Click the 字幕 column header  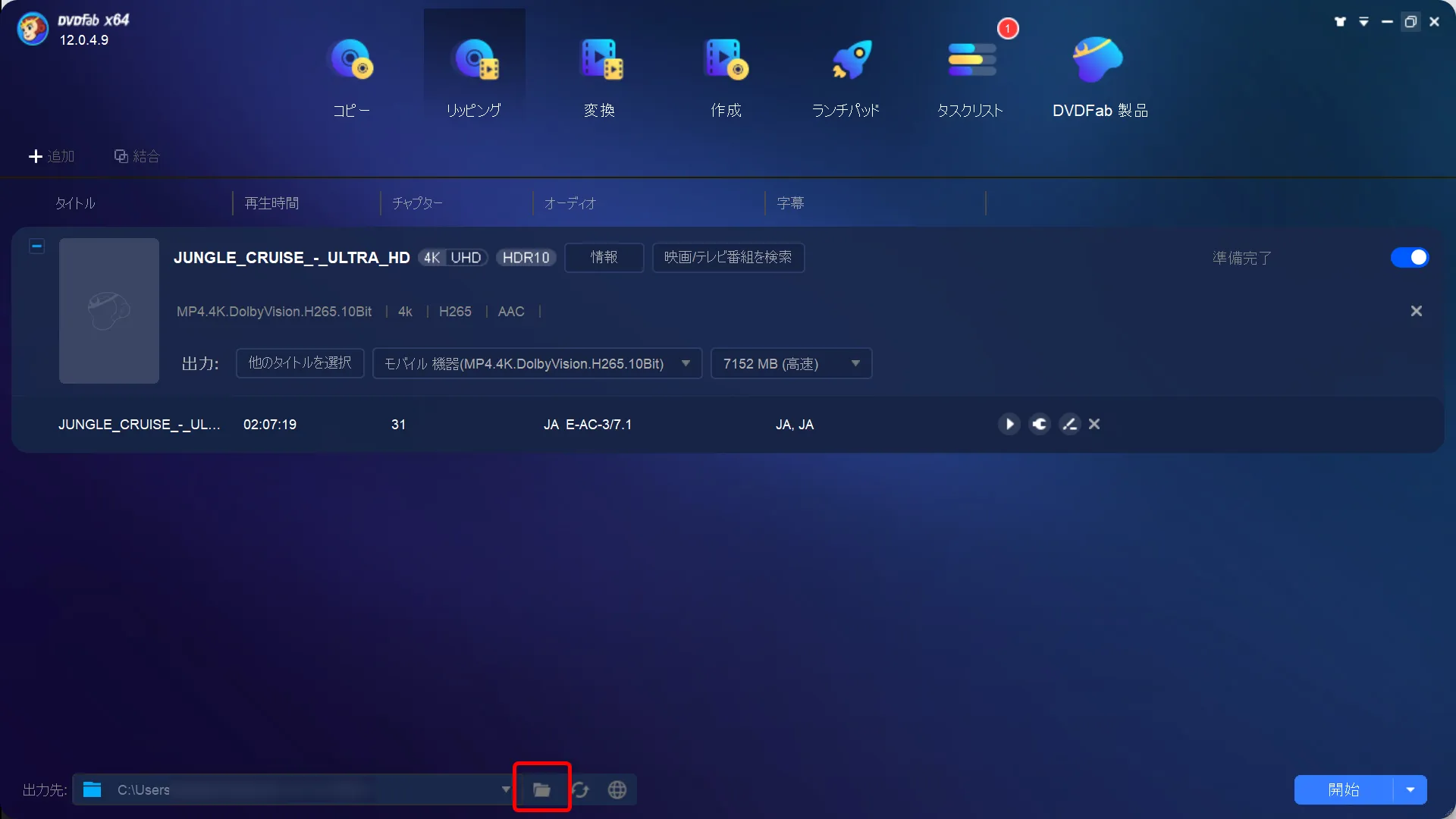791,203
